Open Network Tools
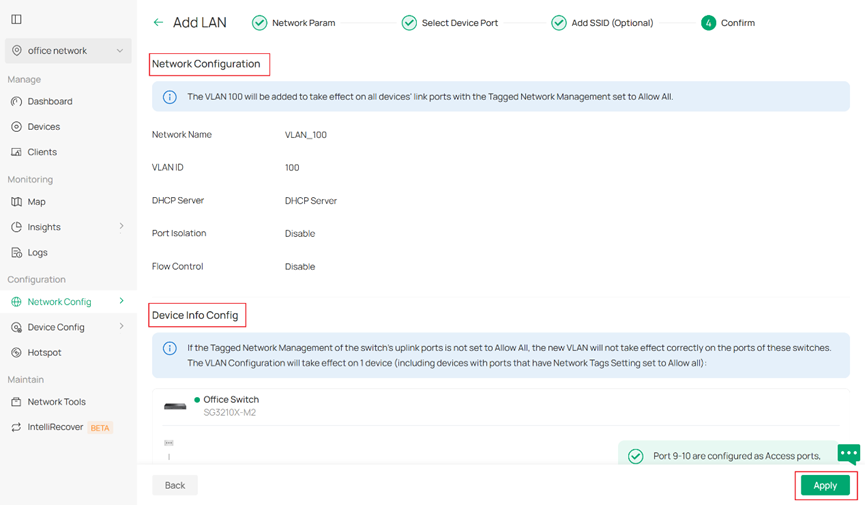Screen dimensions: 865x505 pyautogui.click(x=56, y=402)
